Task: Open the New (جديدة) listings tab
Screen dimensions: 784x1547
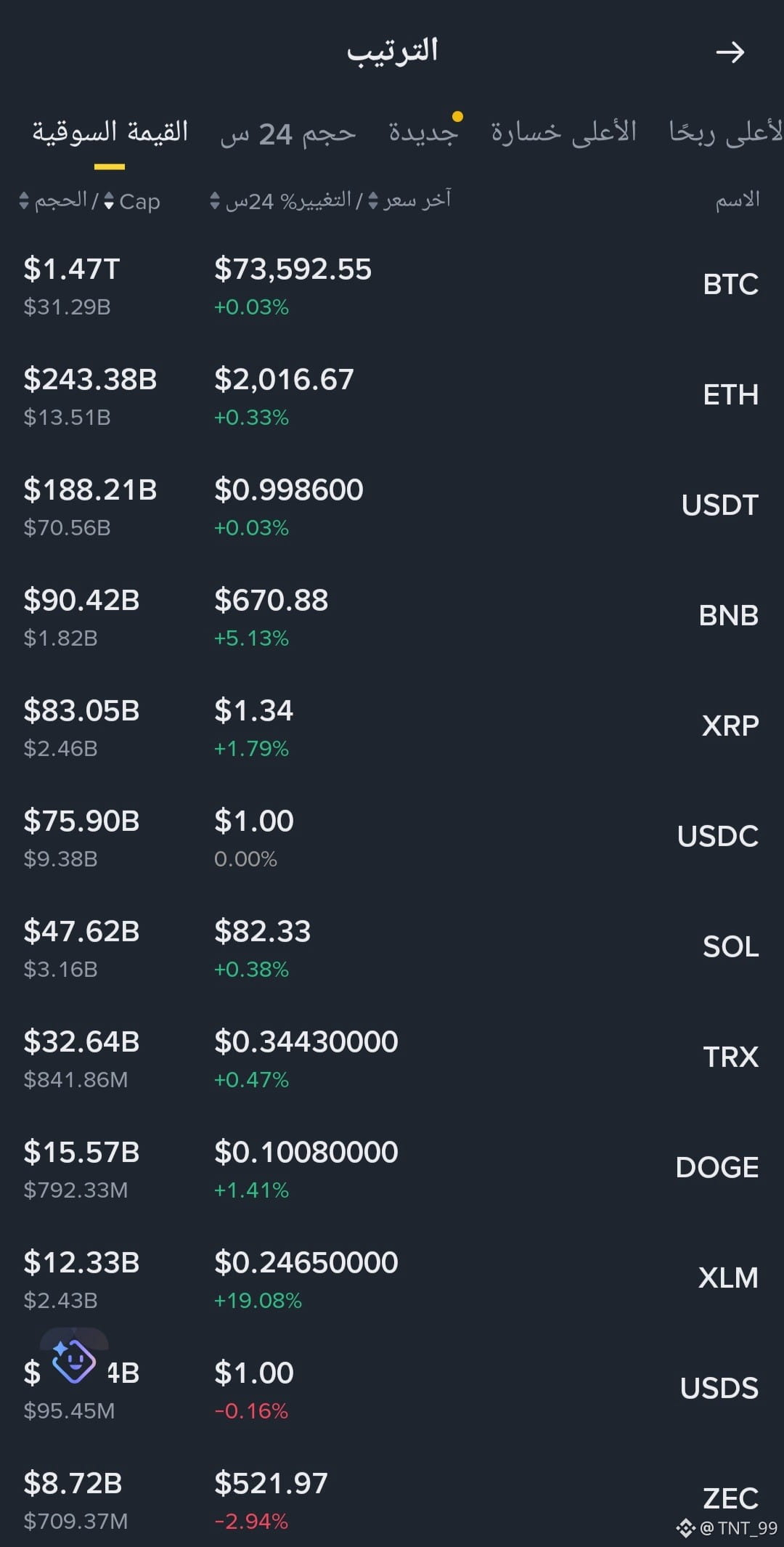Action: tap(423, 132)
